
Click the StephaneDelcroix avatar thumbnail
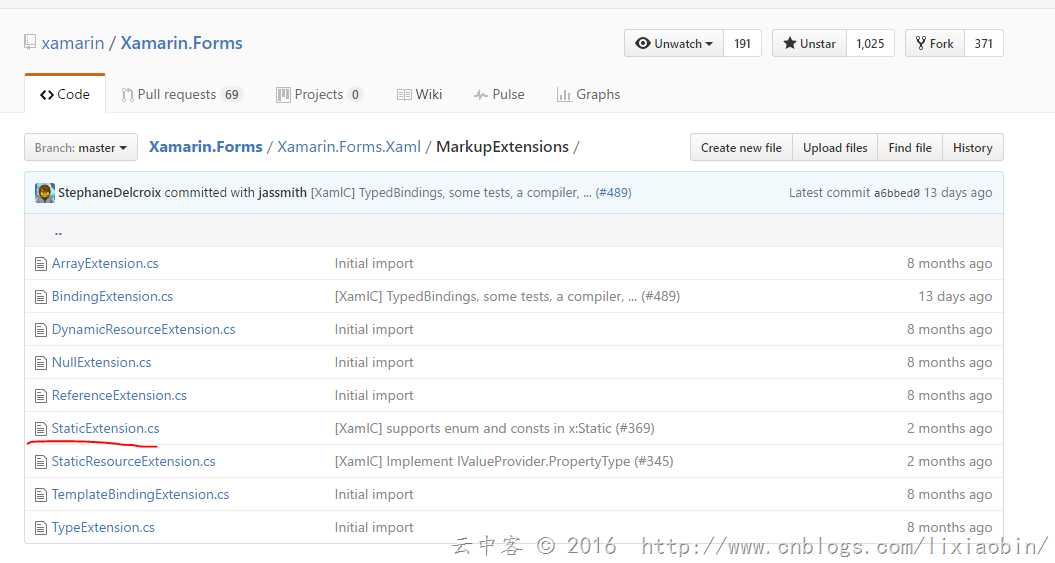click(x=45, y=193)
